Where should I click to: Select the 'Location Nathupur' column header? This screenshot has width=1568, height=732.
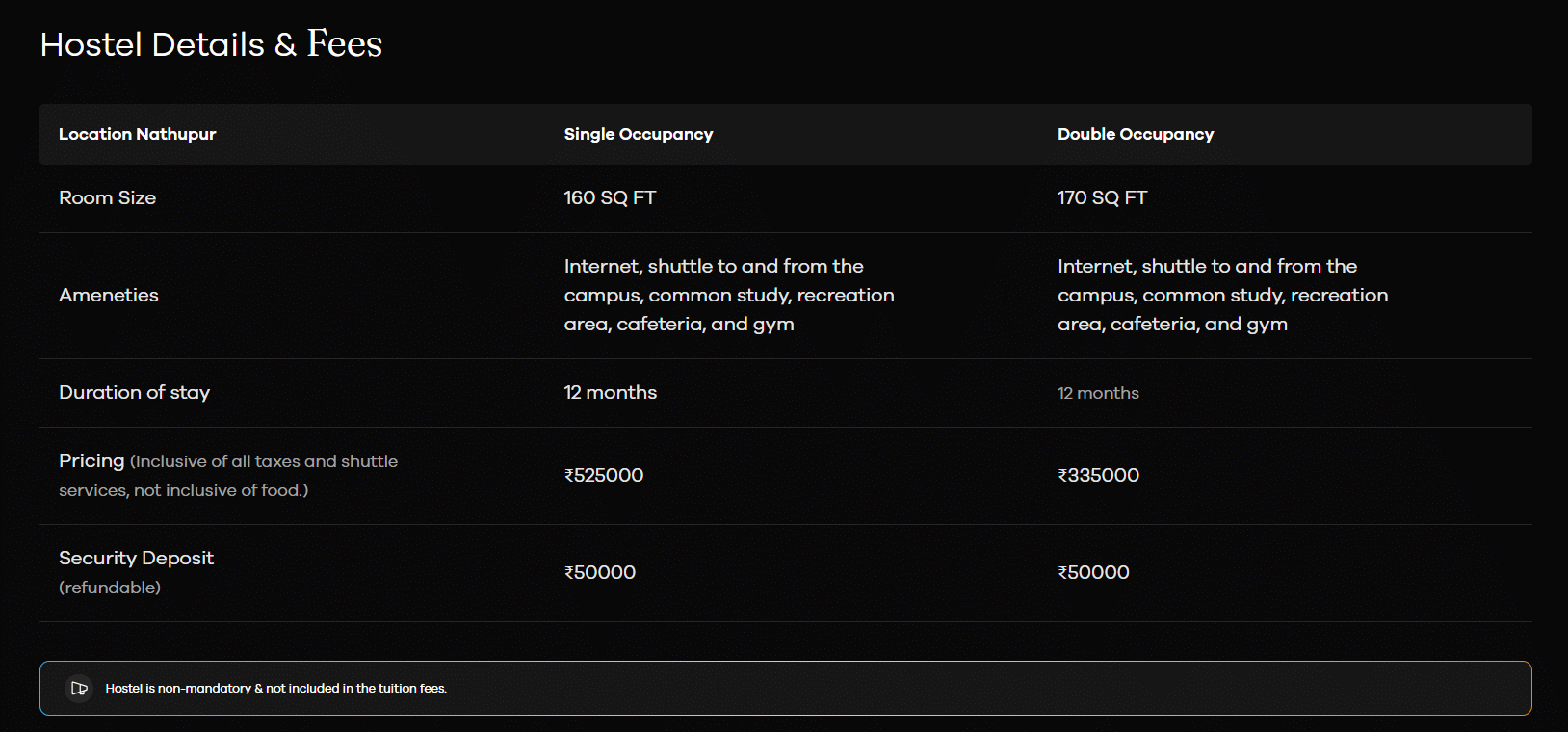click(137, 134)
